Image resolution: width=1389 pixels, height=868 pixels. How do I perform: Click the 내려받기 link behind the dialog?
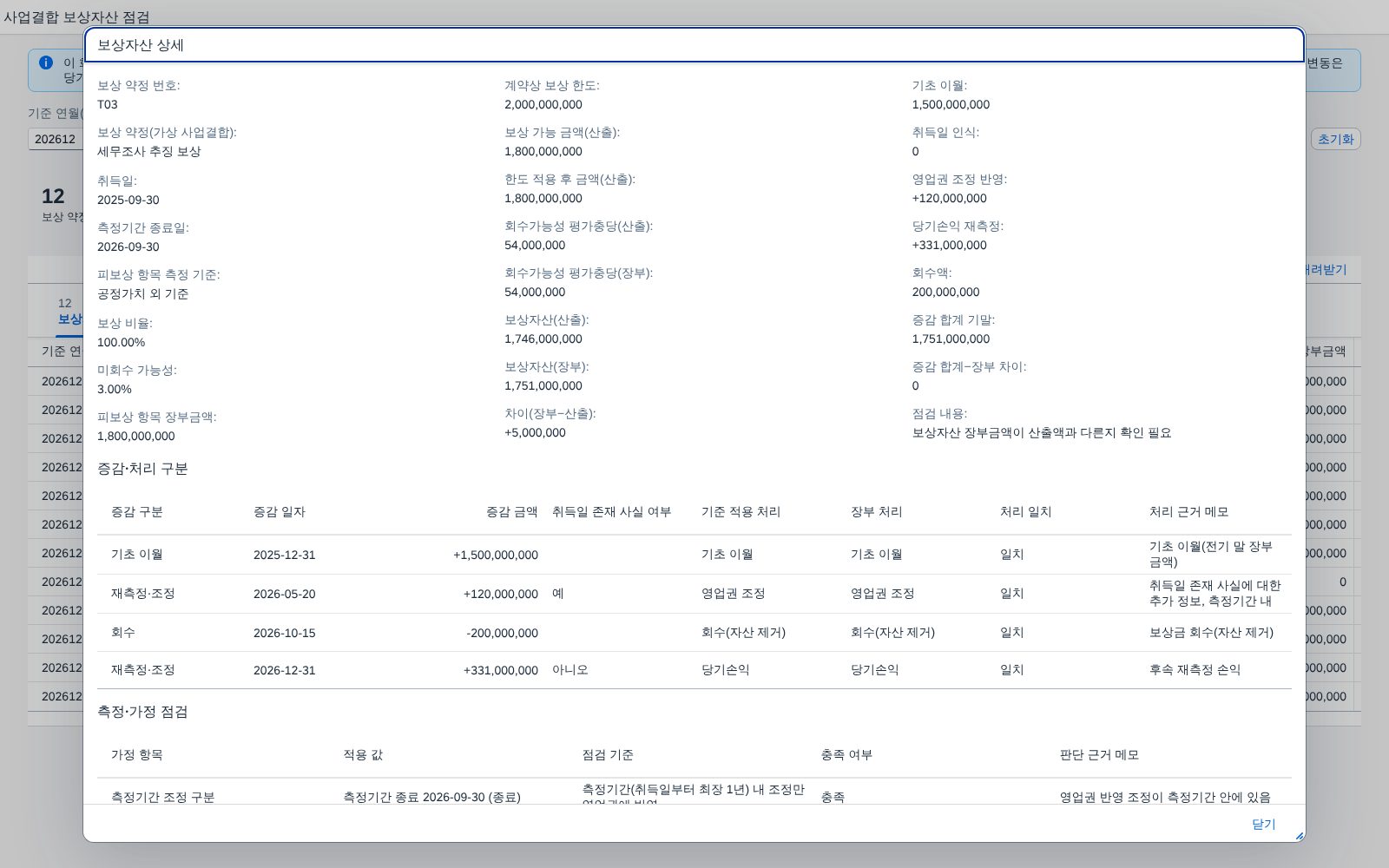[1326, 270]
